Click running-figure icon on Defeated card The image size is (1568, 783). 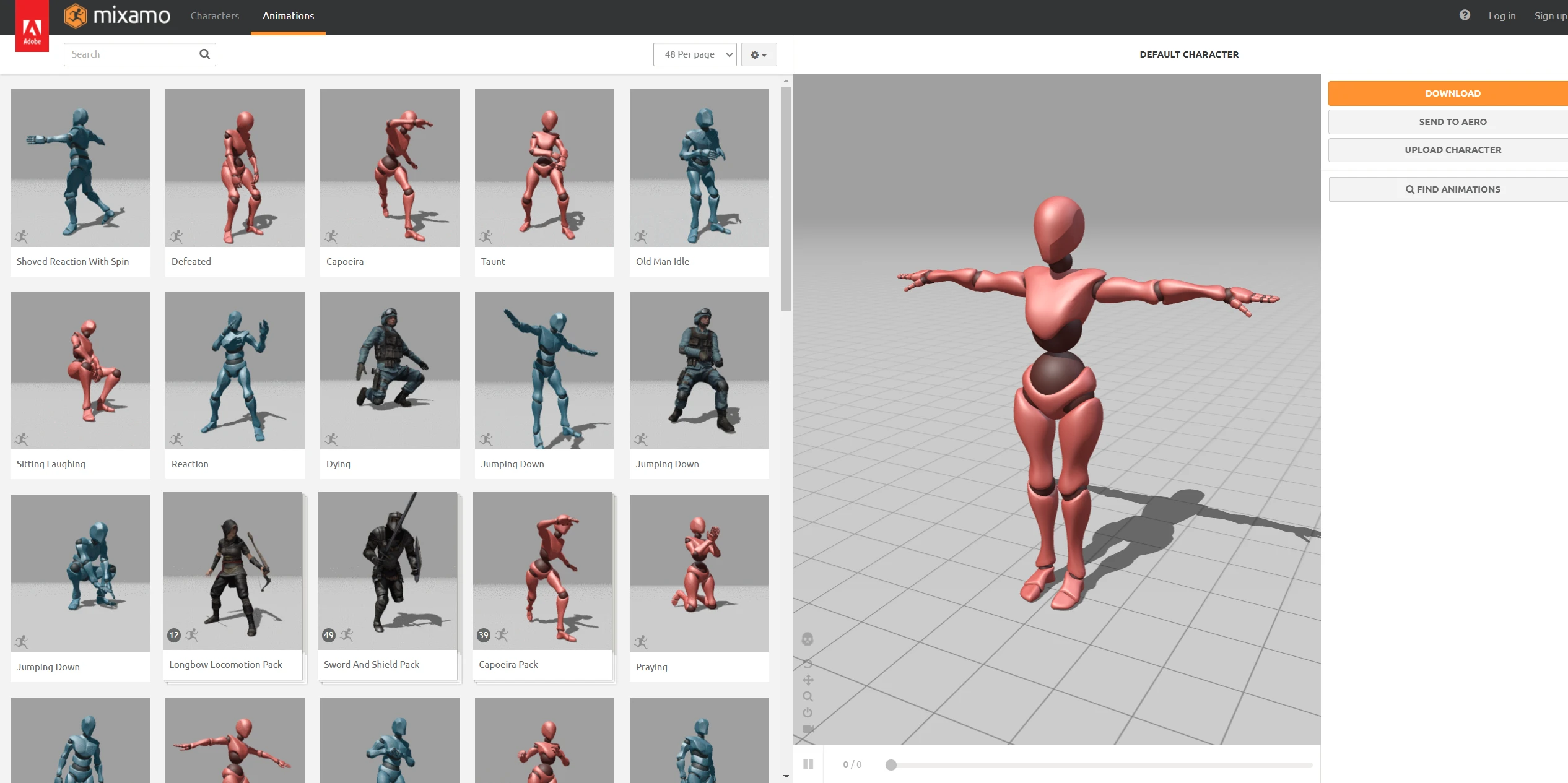(x=176, y=236)
